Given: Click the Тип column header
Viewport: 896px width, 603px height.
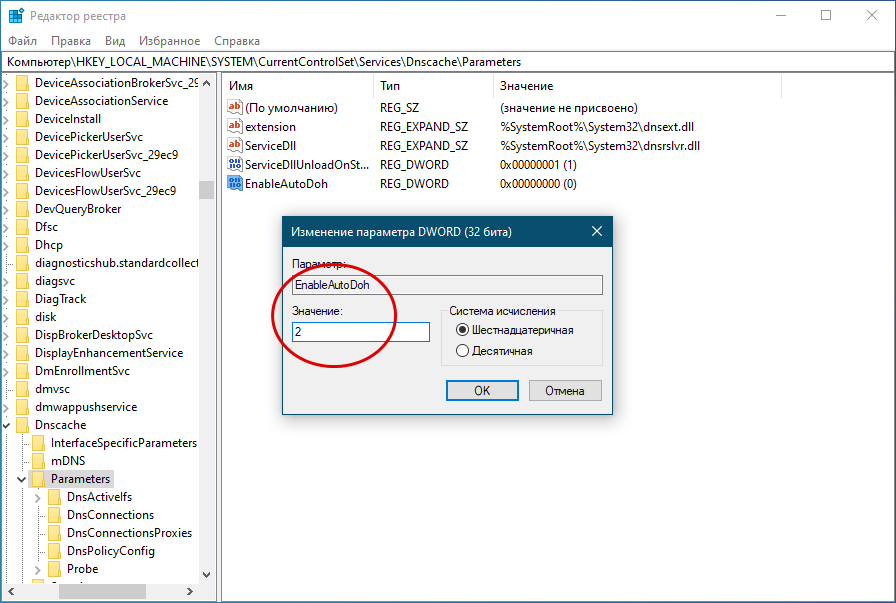Looking at the screenshot, I should point(434,86).
